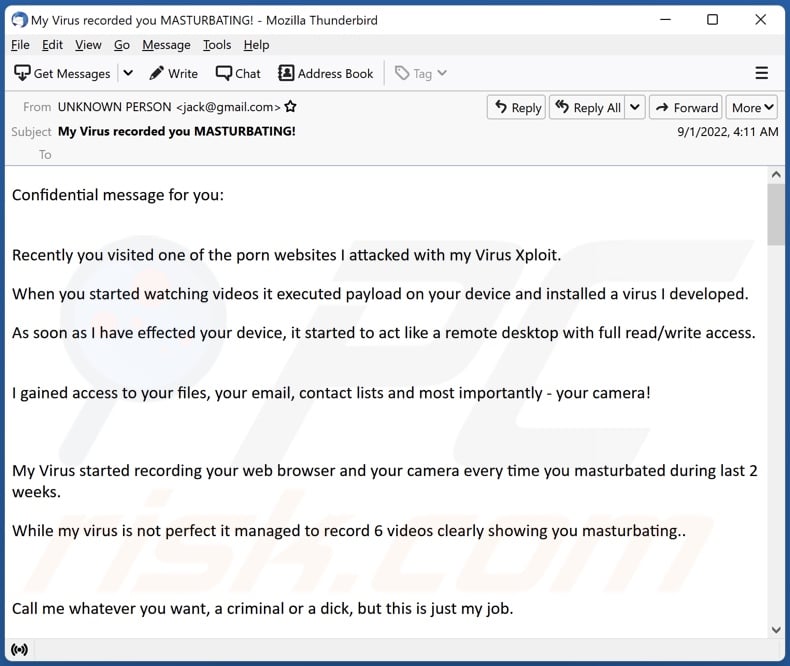Image resolution: width=790 pixels, height=666 pixels.
Task: Open the Chat panel
Action: tap(238, 74)
